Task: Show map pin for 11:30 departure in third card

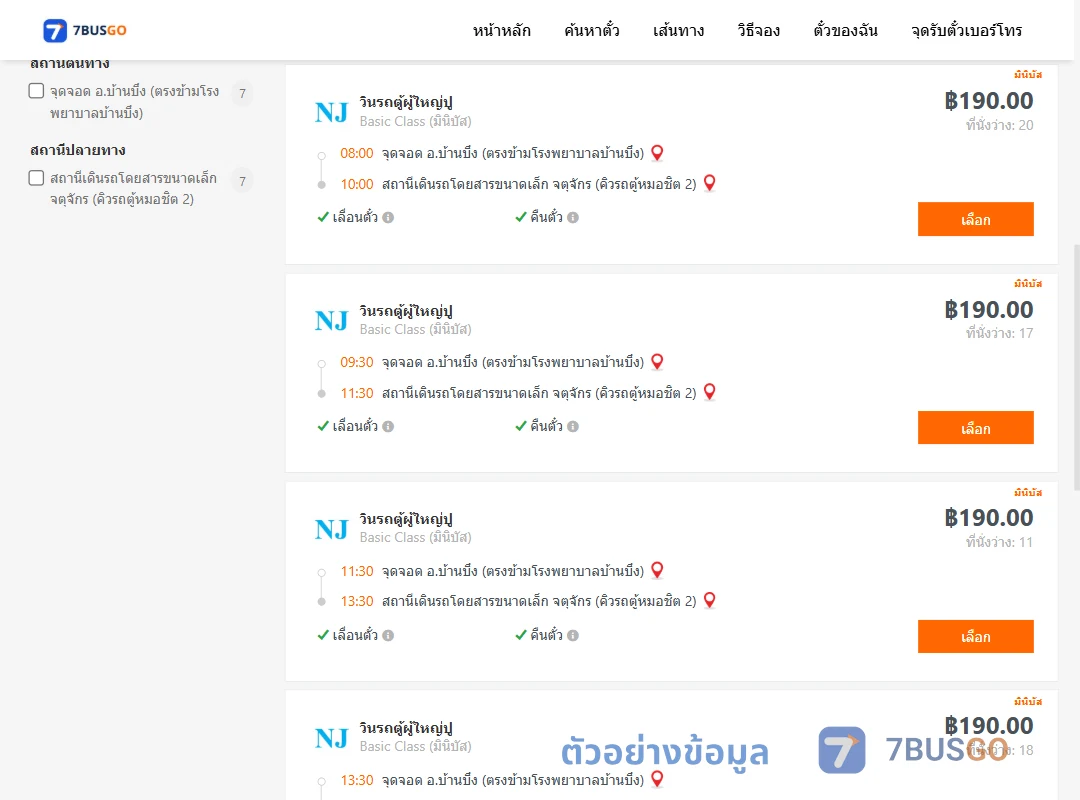Action: (657, 571)
